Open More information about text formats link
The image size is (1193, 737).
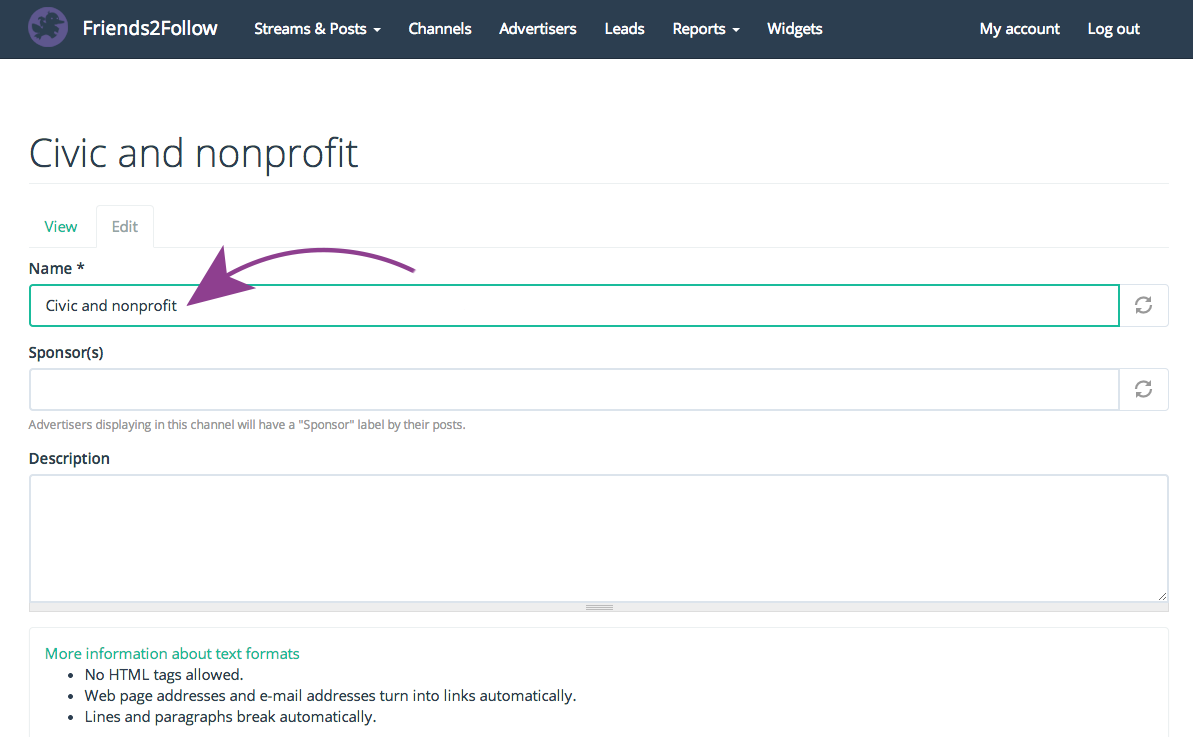(172, 653)
